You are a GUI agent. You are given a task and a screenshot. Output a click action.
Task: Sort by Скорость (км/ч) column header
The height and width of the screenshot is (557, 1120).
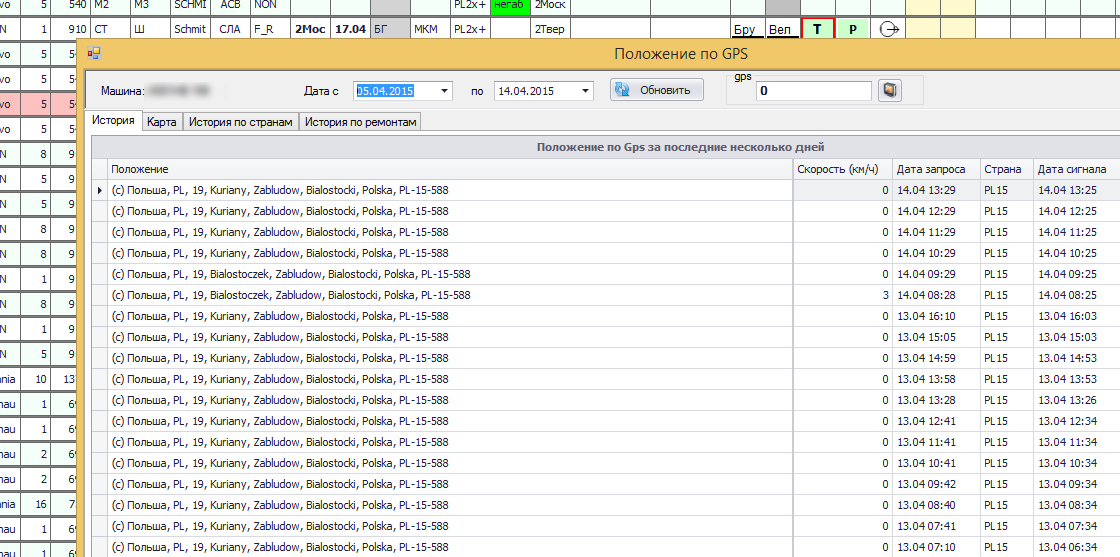click(x=838, y=169)
